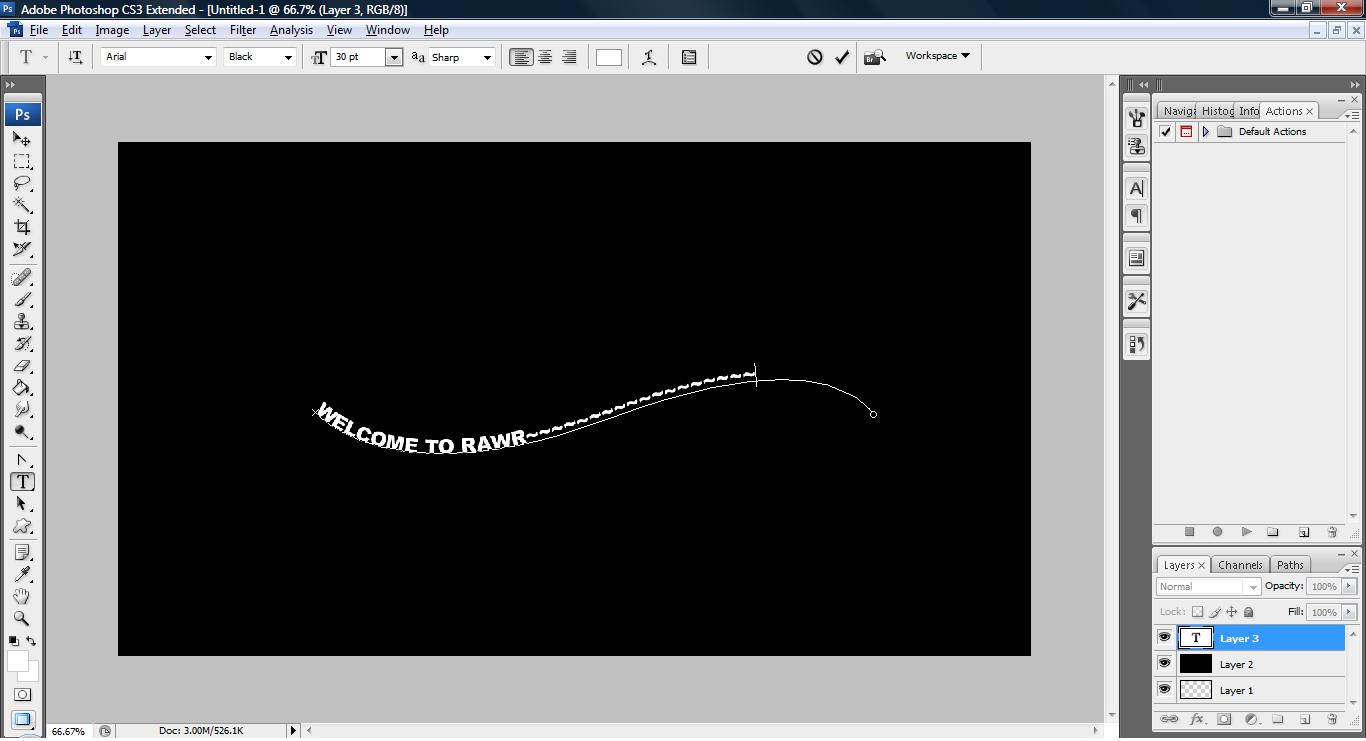Toggle Quick Mask mode

click(22, 694)
